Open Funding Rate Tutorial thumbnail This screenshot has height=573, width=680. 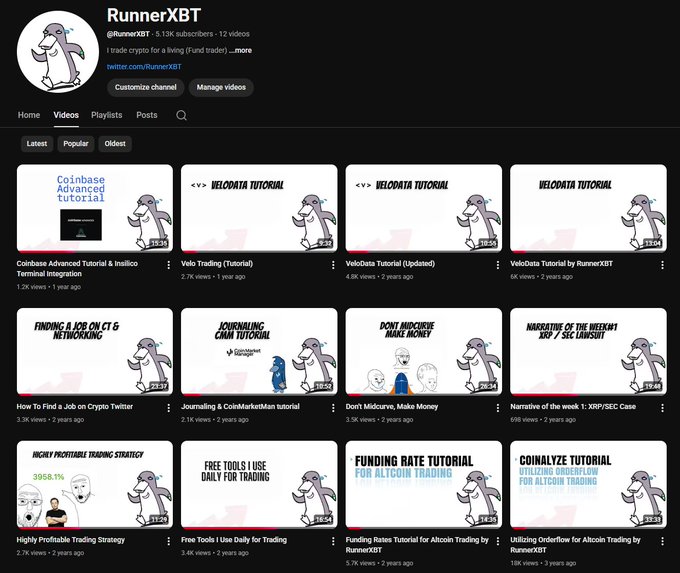point(424,485)
